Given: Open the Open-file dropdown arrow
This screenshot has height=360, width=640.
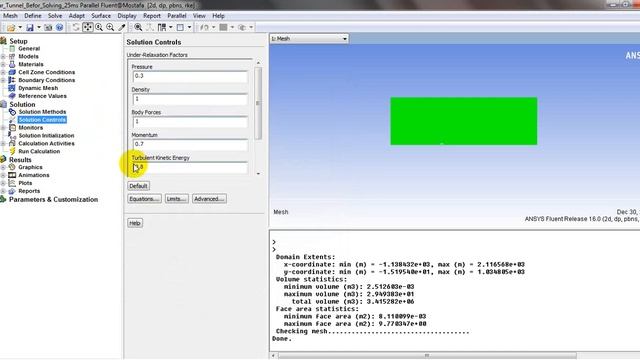Looking at the screenshot, I should tap(20, 27).
